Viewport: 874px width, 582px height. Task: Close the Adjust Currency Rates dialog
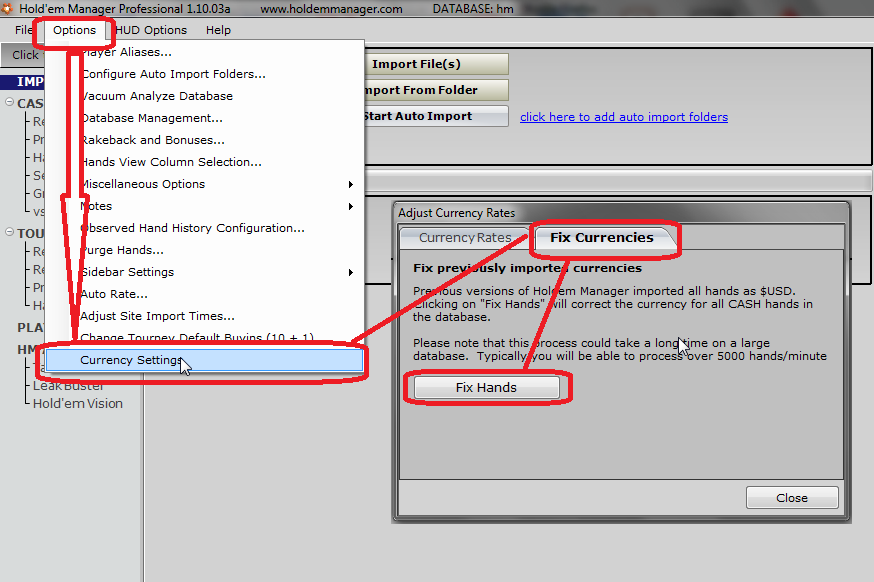pos(792,498)
